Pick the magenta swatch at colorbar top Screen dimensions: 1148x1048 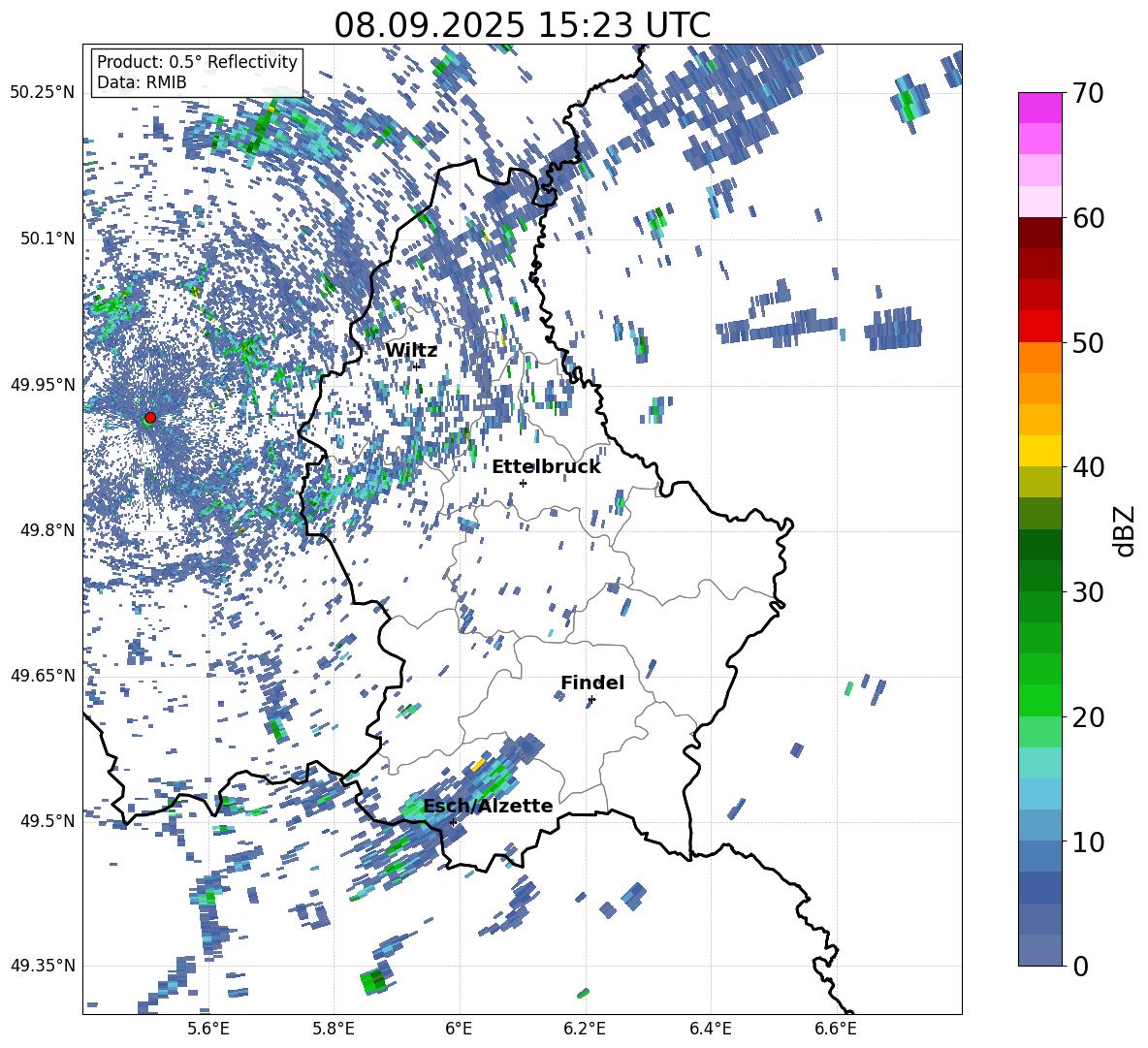[x=1039, y=108]
